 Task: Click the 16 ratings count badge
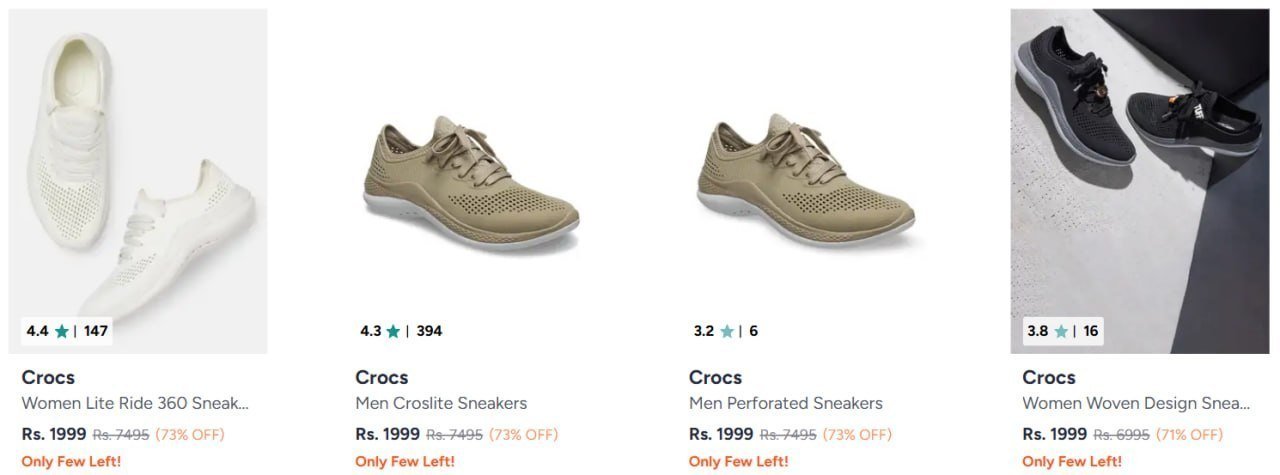(1090, 331)
